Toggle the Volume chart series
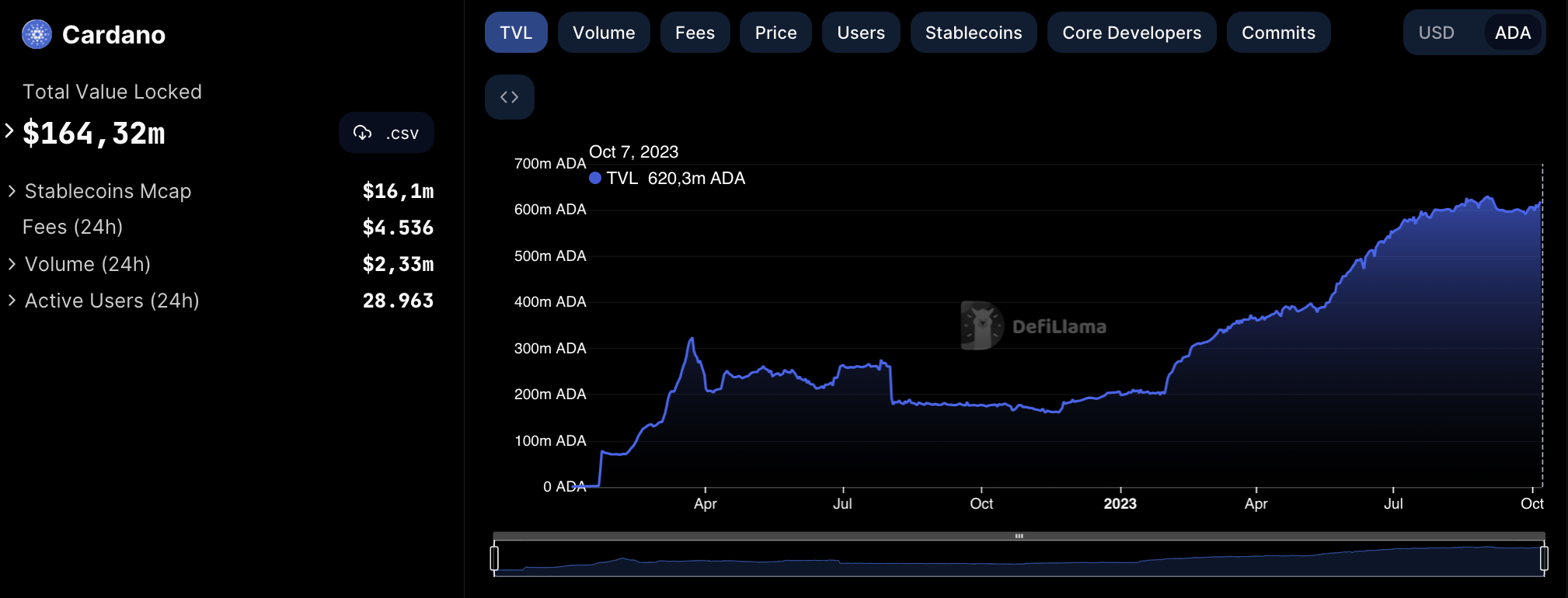The image size is (1568, 598). 604,33
